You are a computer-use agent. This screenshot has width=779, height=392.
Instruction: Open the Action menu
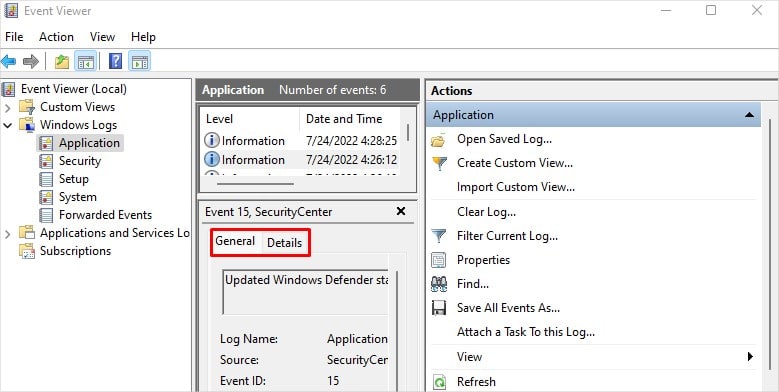click(x=56, y=37)
